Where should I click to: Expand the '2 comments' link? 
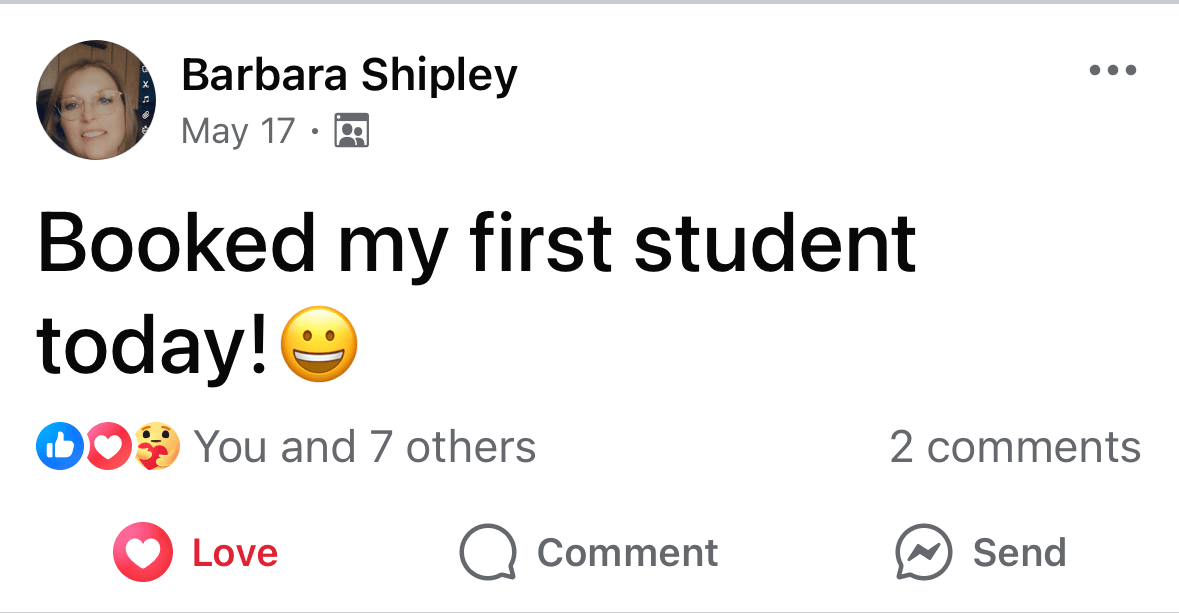pos(1015,447)
